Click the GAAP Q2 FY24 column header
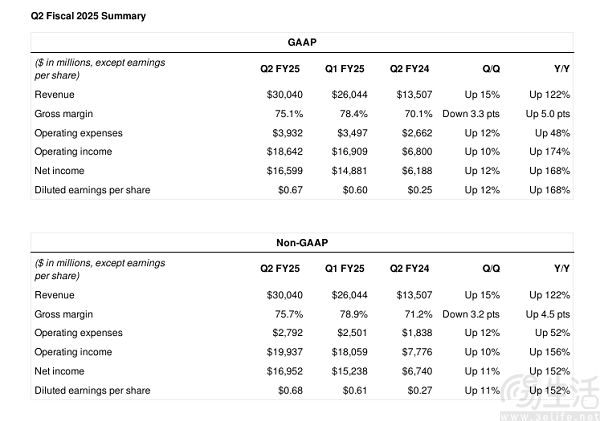The height and width of the screenshot is (421, 600). (409, 69)
